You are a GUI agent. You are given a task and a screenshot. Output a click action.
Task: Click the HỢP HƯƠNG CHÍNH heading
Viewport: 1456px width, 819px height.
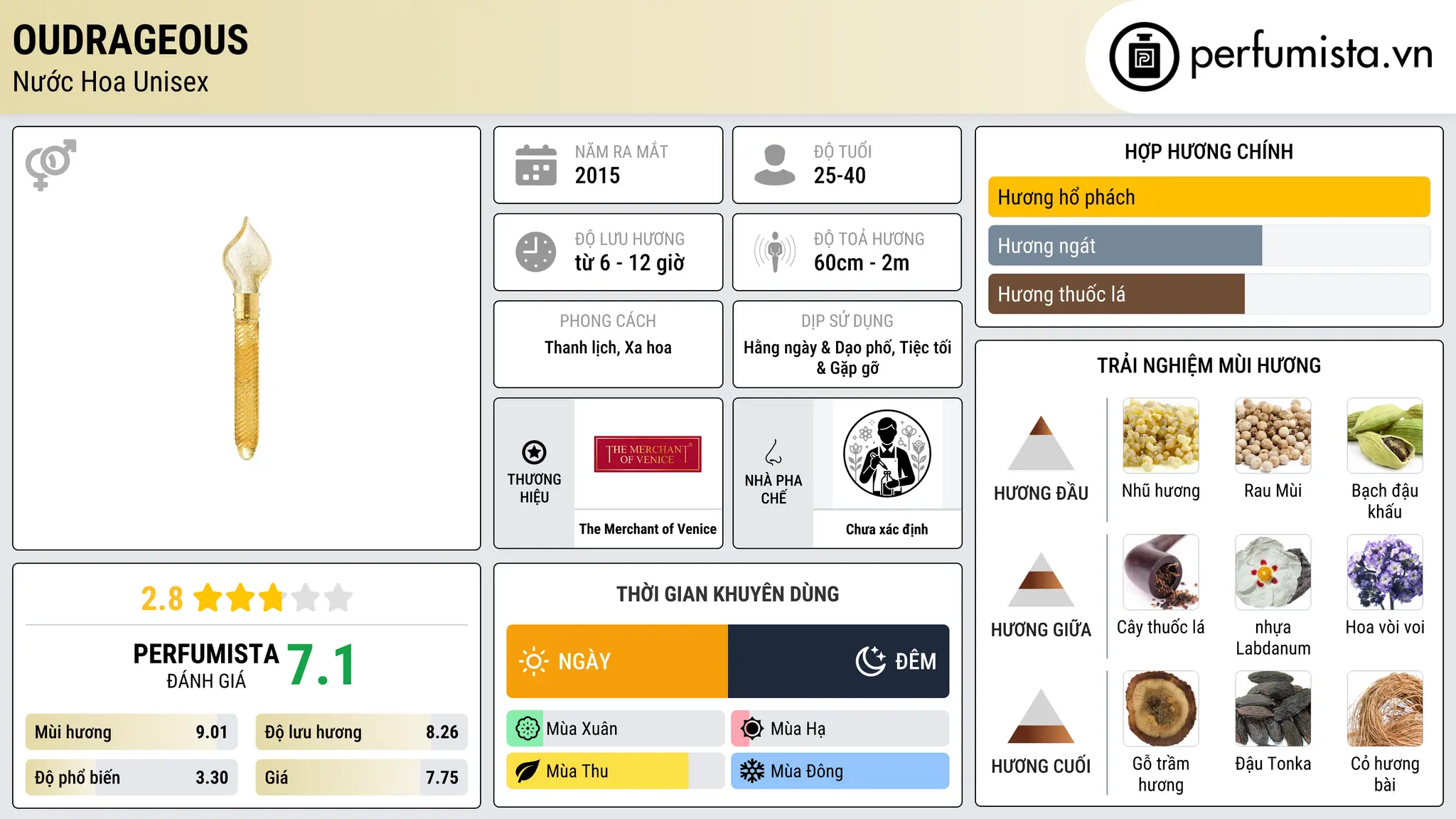coord(1209,151)
